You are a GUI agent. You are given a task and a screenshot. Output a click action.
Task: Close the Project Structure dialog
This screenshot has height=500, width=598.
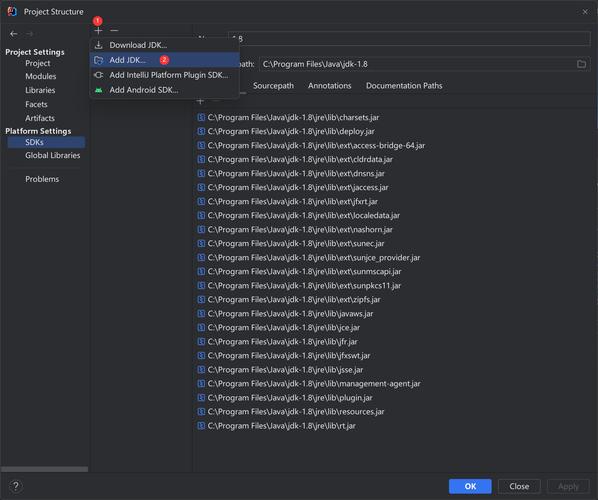585,12
